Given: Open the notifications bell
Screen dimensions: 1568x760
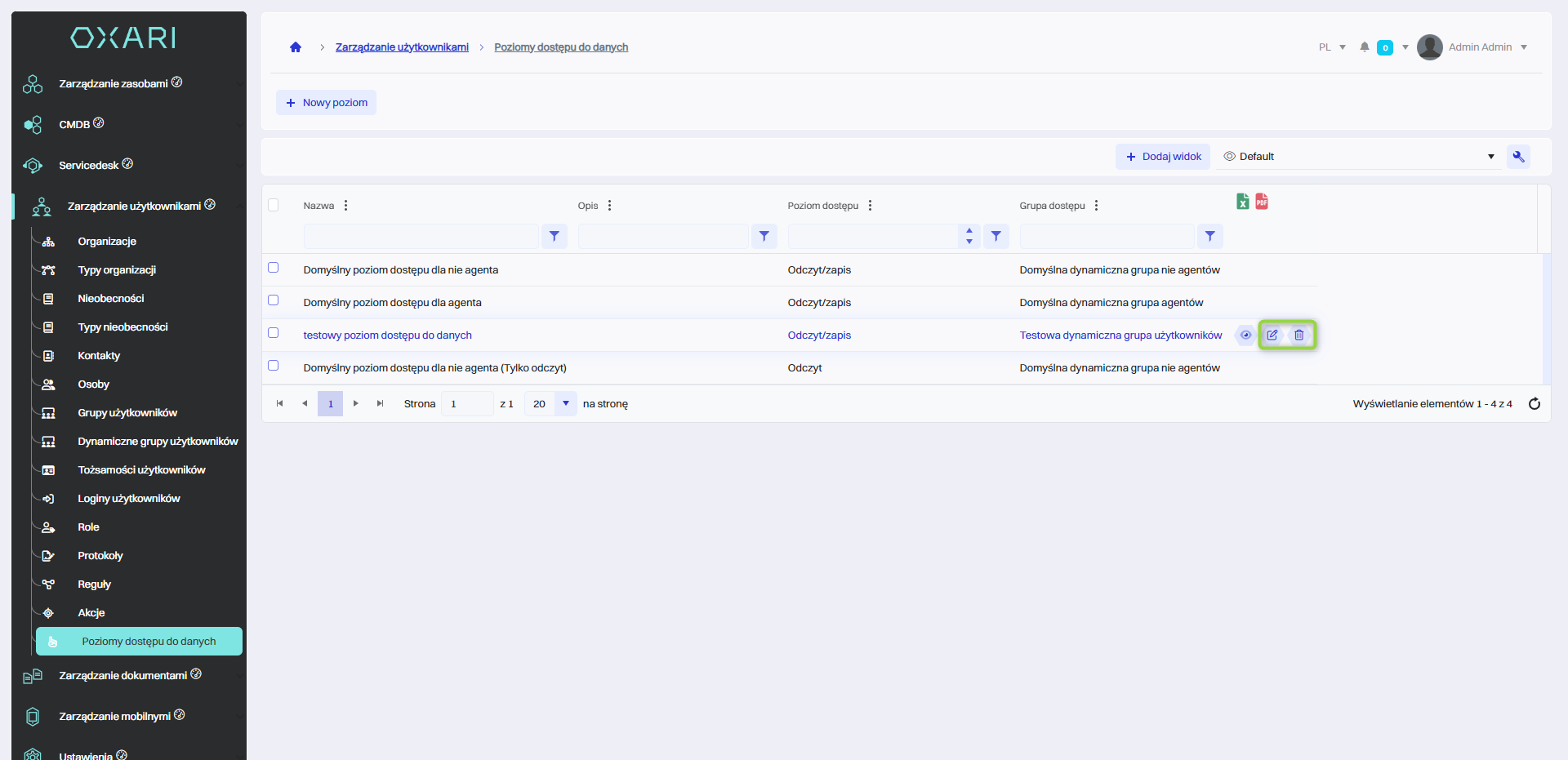Looking at the screenshot, I should [1364, 47].
